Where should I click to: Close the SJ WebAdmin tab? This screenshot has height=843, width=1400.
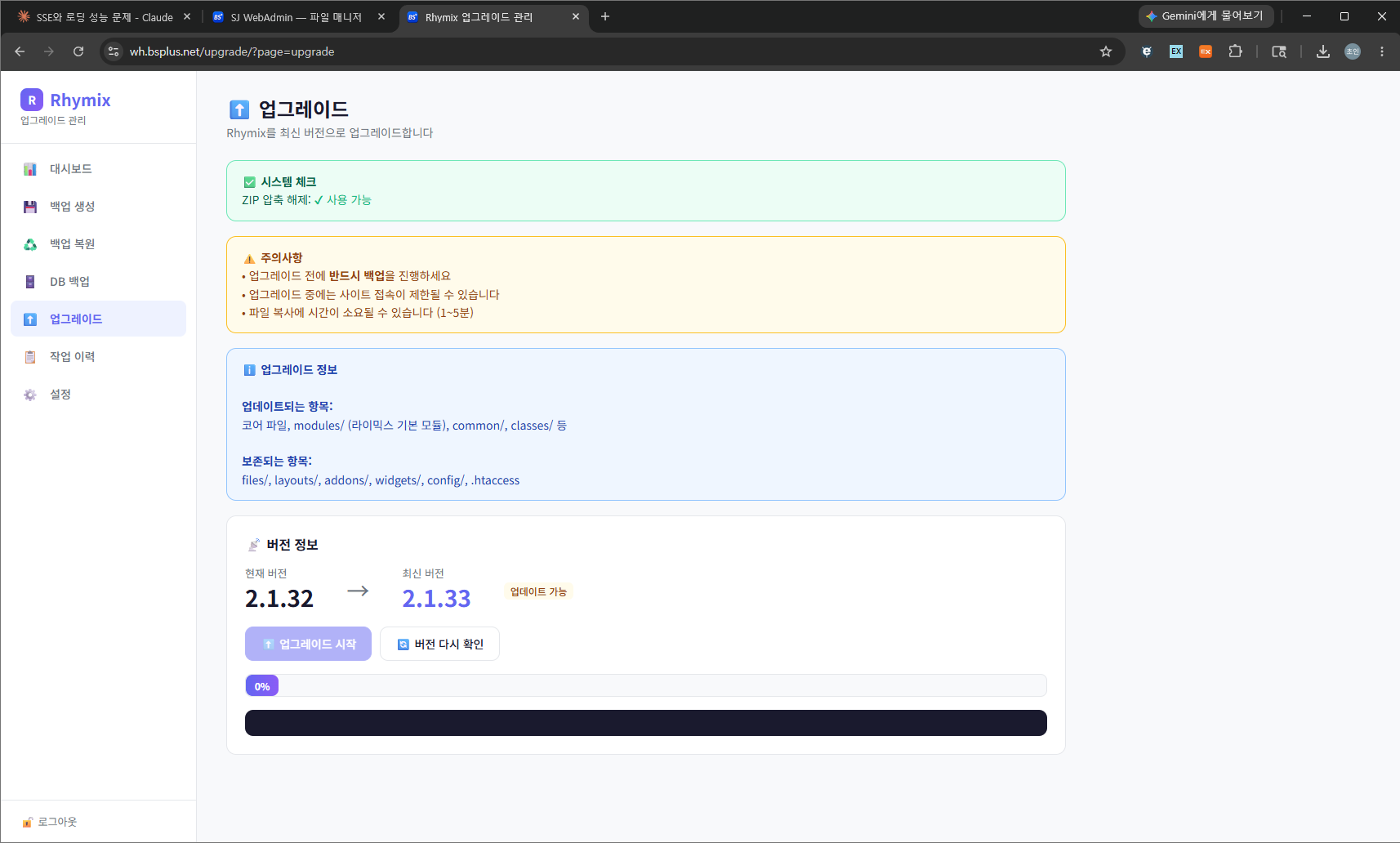coord(381,16)
